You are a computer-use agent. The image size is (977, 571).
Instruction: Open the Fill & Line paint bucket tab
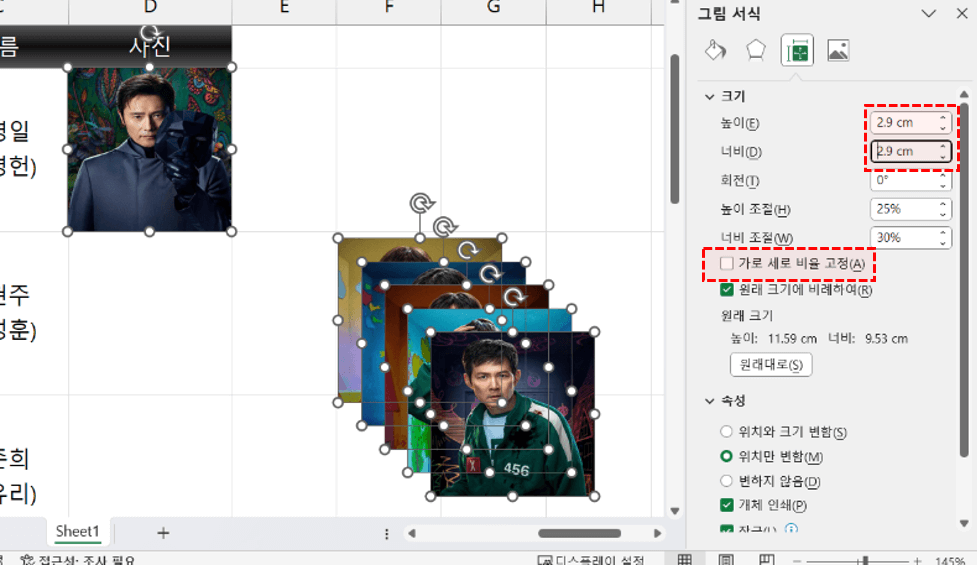(x=716, y=51)
